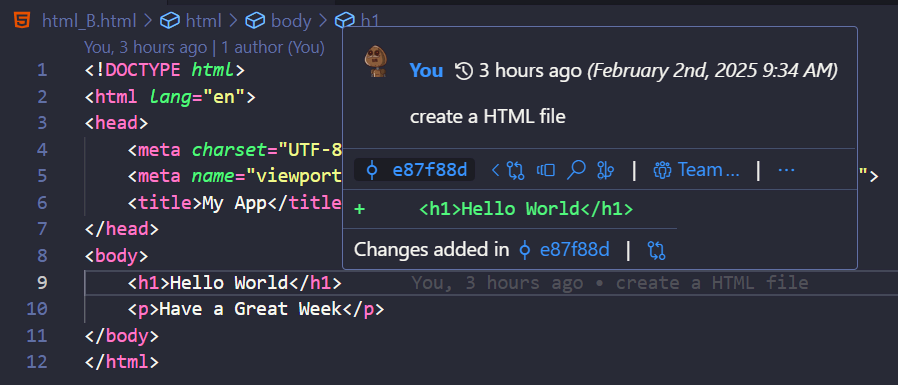898x385 pixels.
Task: Click 'My App' title text on line 6
Action: click(235, 203)
